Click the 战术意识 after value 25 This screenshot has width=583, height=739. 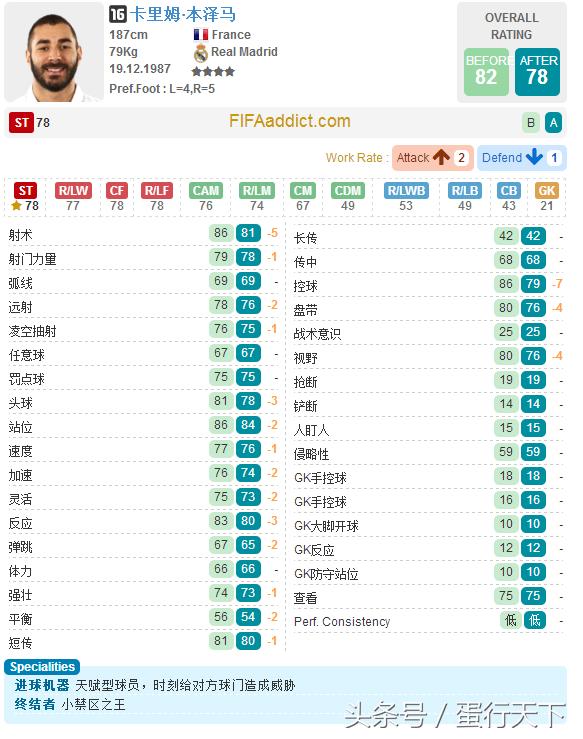point(533,332)
